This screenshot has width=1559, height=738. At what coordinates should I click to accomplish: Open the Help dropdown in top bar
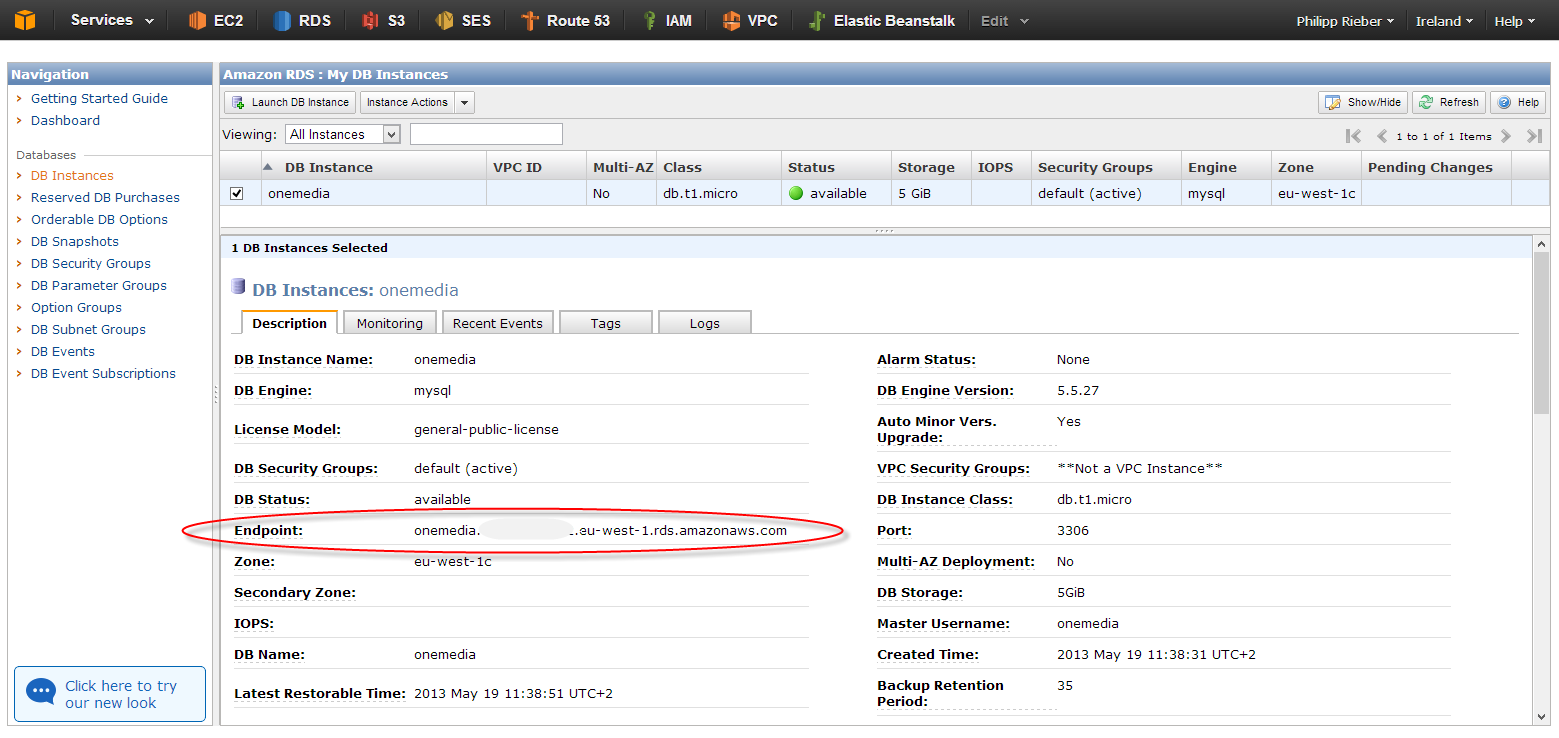point(1514,21)
